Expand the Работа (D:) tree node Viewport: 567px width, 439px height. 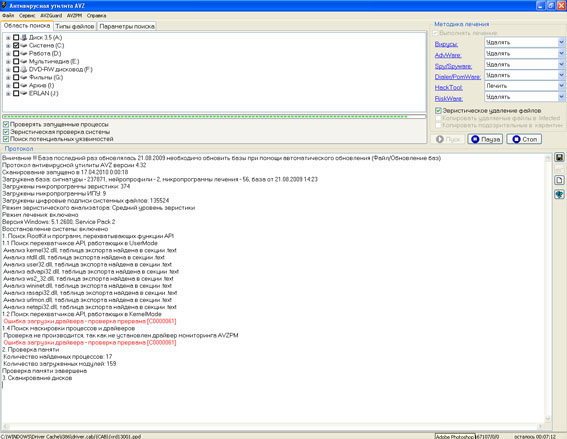(x=8, y=54)
